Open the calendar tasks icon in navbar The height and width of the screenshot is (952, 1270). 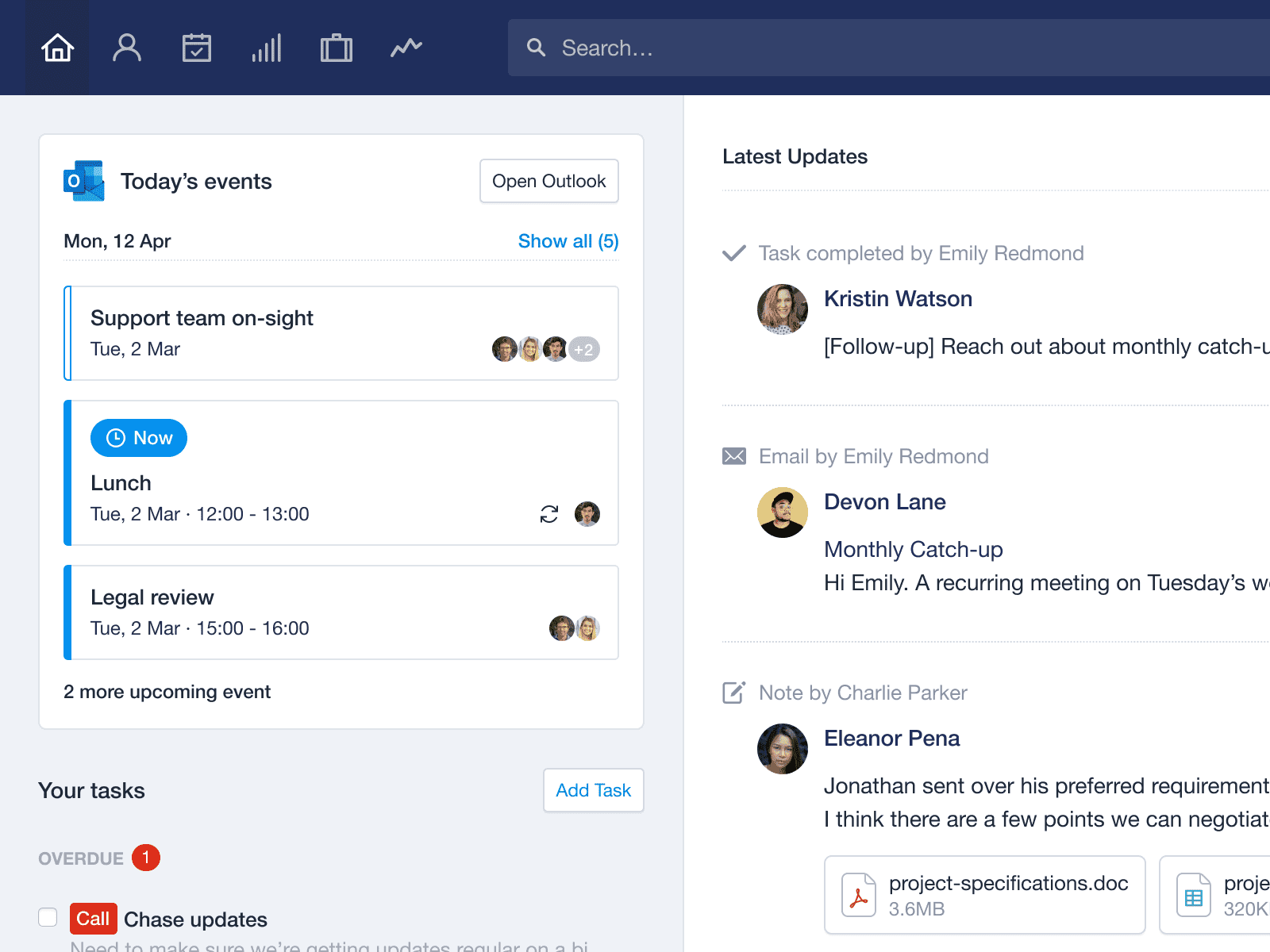pyautogui.click(x=197, y=48)
